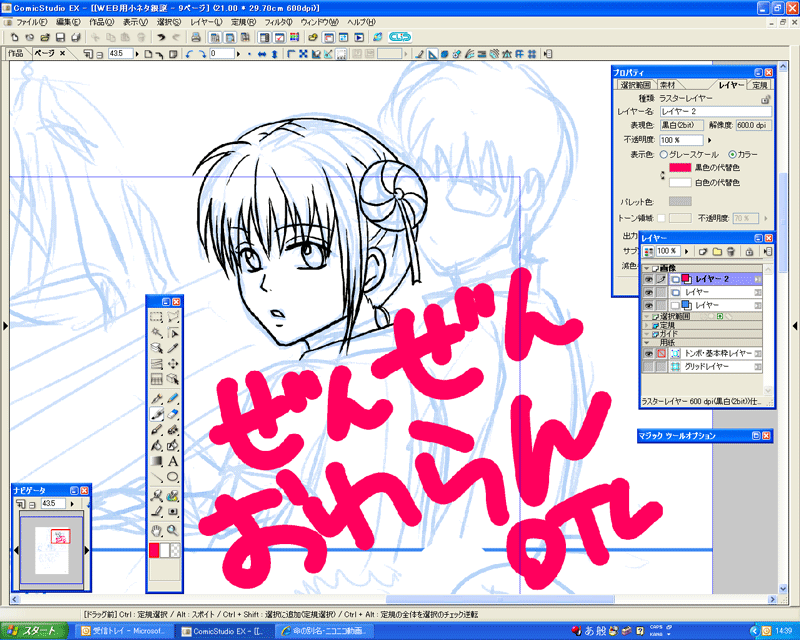Select the pen tool in toolbox
The image size is (800, 640).
point(157,399)
